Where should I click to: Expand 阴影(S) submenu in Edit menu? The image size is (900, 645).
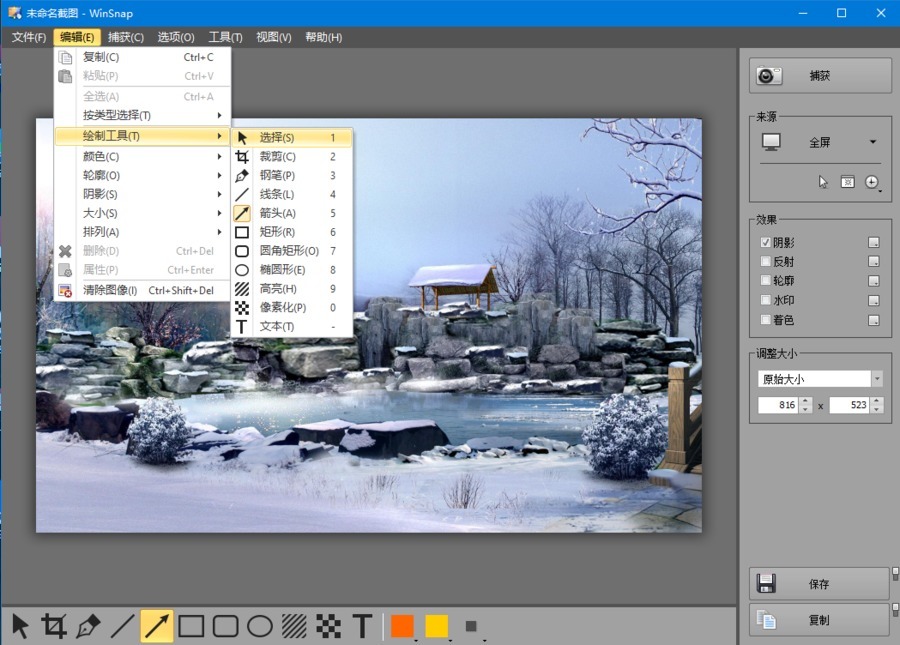[x=143, y=194]
